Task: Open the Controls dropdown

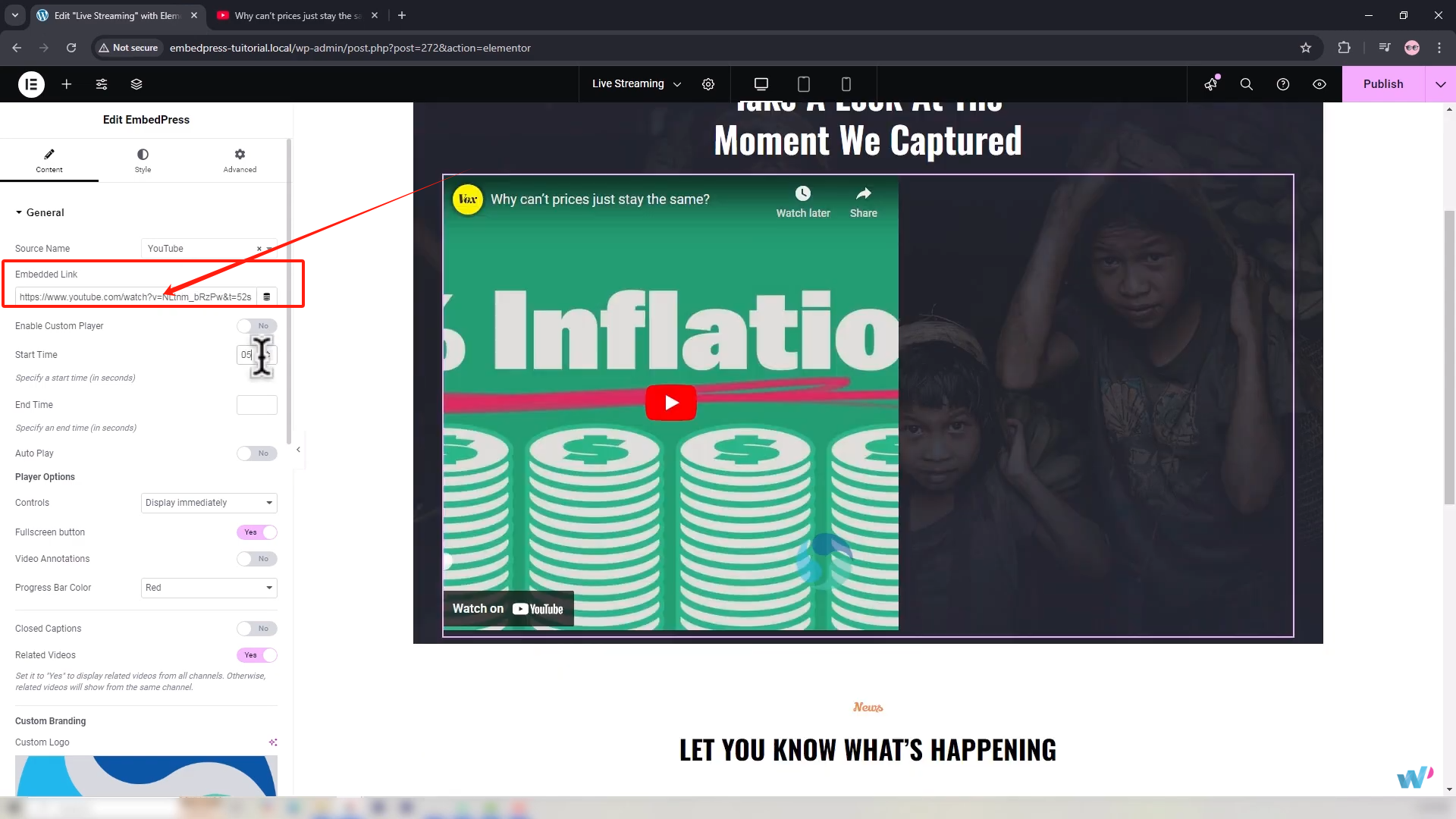Action: coord(209,503)
